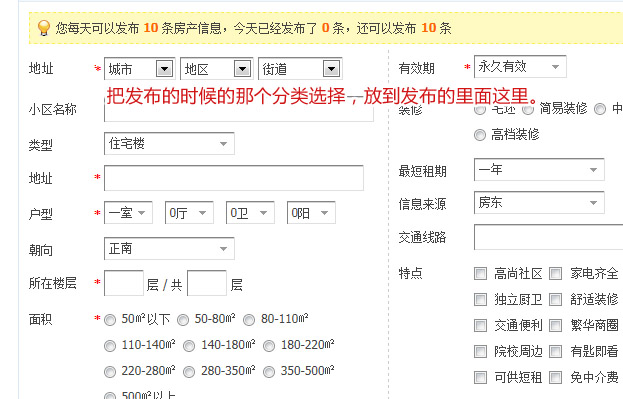
Task: Check the 独立厨卫 feature box
Action: pos(480,300)
